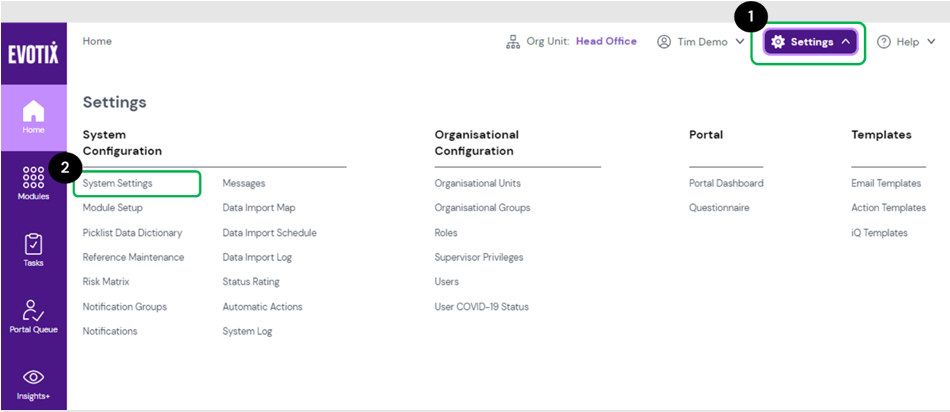This screenshot has width=950, height=412.
Task: Select Module Setup from settings menu
Action: tap(113, 208)
